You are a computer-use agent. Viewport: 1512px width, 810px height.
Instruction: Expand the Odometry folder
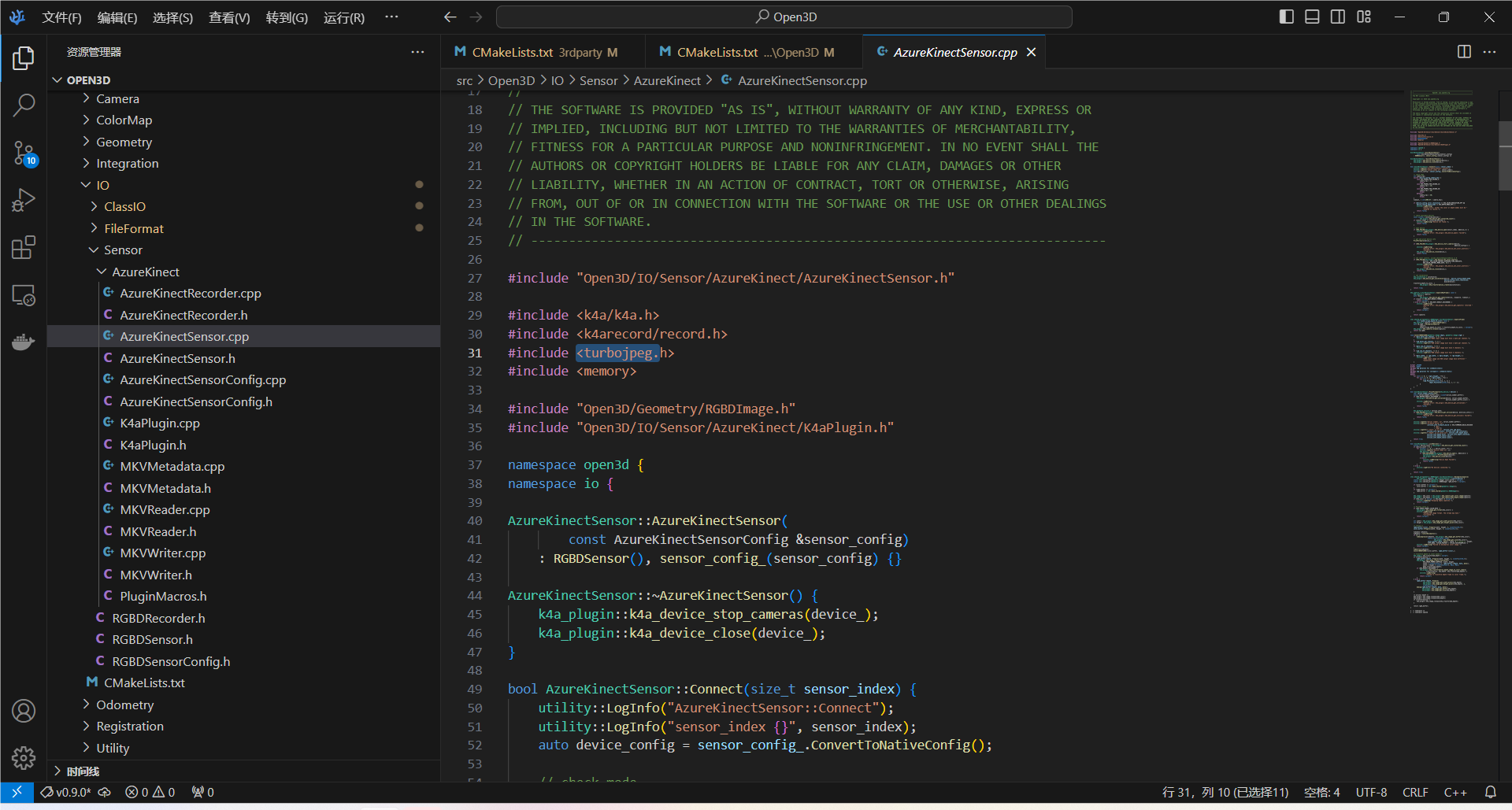pos(124,705)
